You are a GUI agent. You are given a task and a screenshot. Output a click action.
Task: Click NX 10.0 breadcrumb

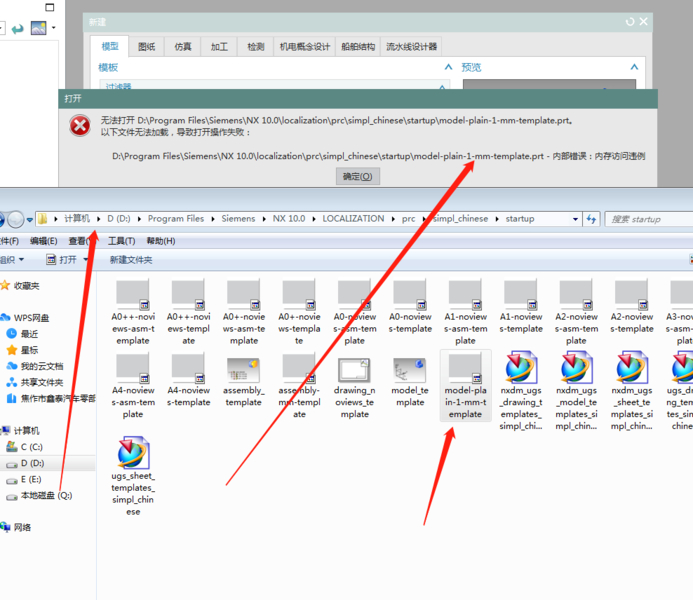click(289, 219)
